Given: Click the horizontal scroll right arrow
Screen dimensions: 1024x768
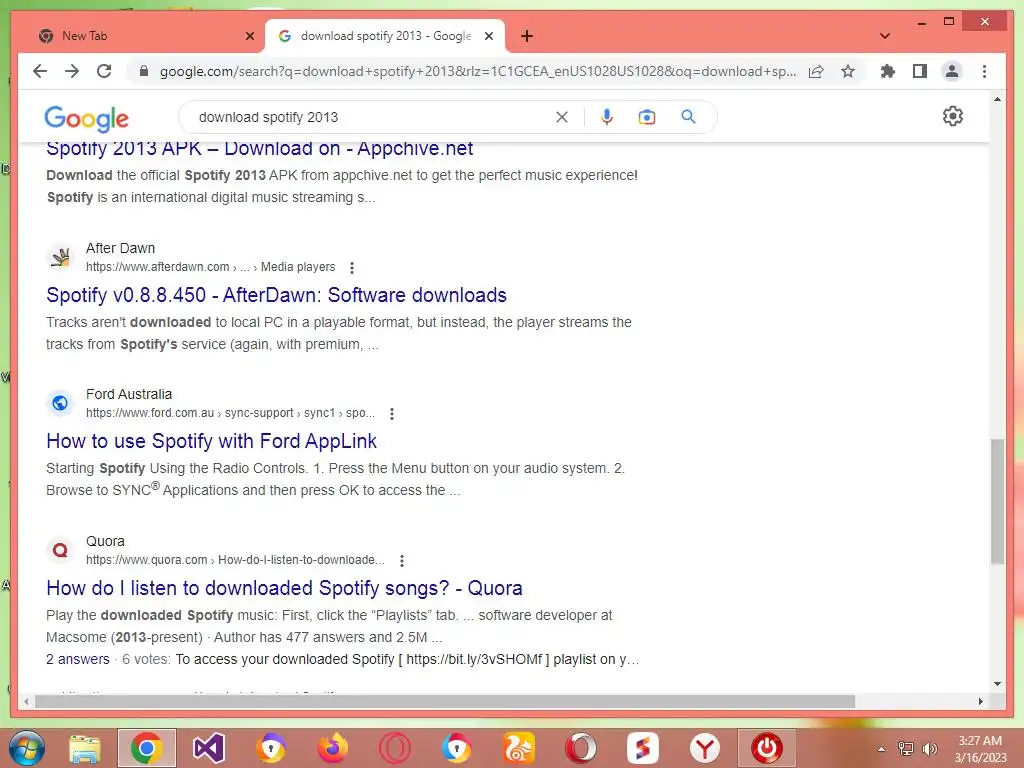Looking at the screenshot, I should pyautogui.click(x=981, y=702).
